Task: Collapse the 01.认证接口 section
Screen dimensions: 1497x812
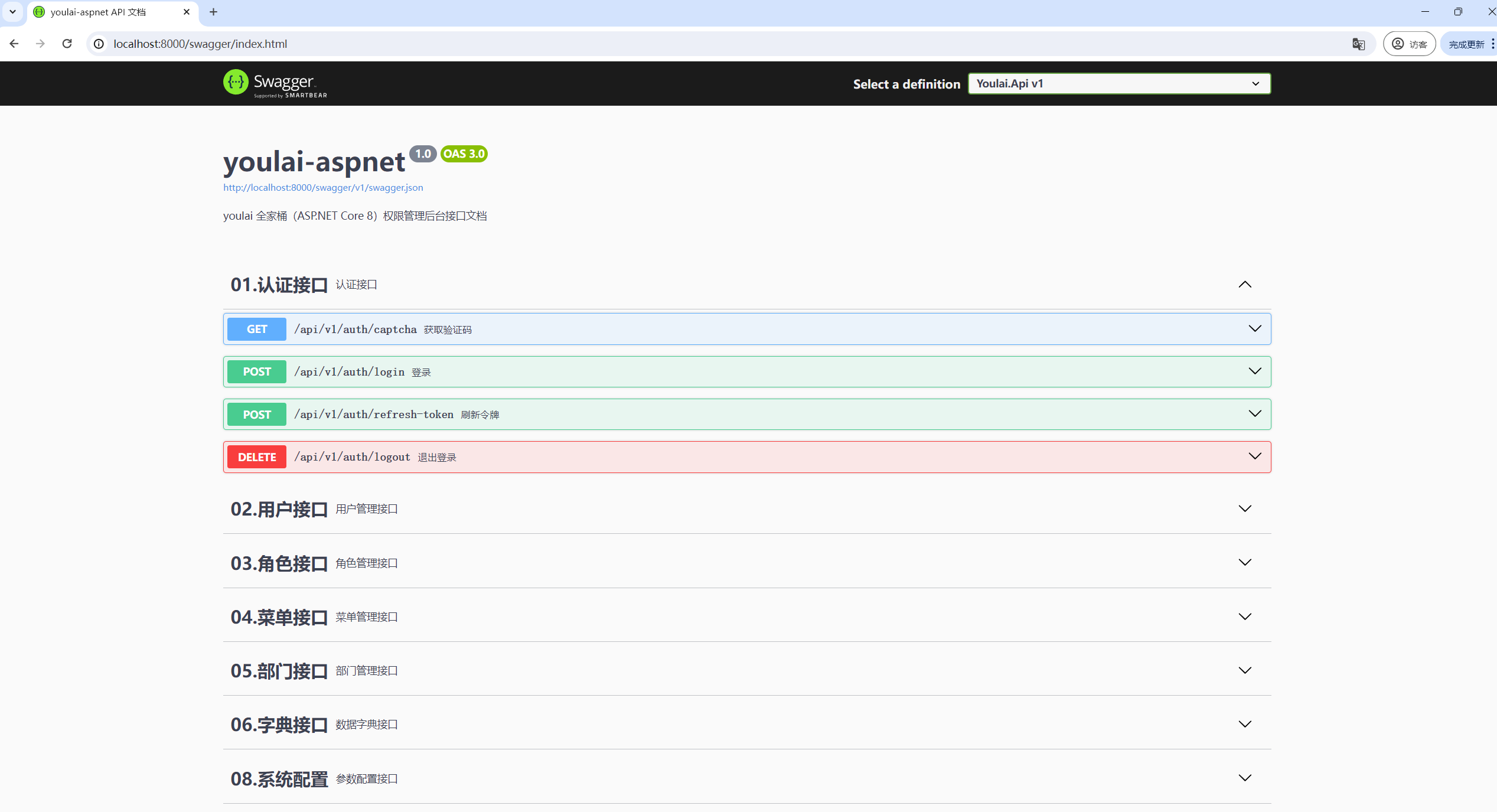Action: (1244, 285)
